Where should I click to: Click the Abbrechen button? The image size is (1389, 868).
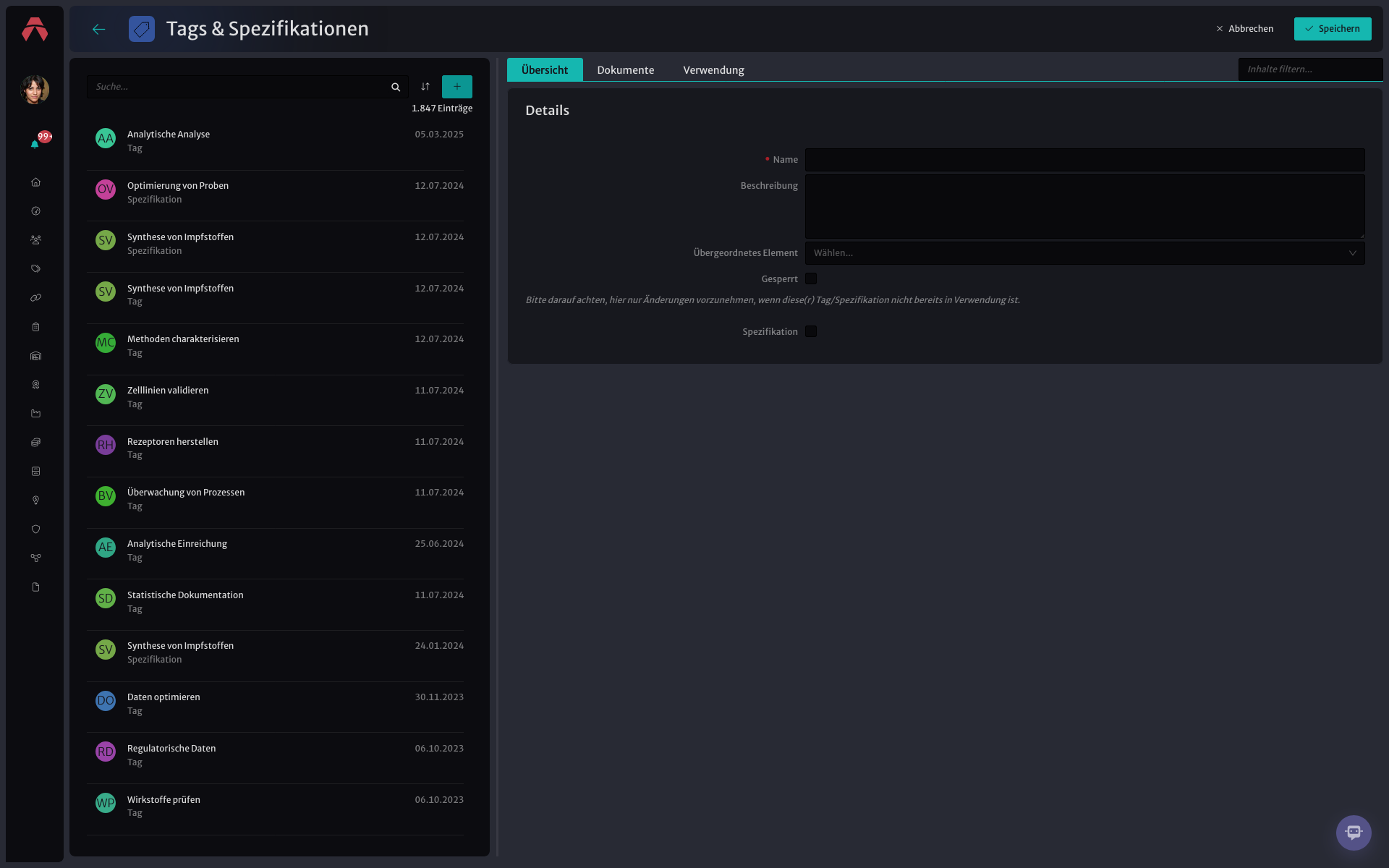pyautogui.click(x=1245, y=29)
